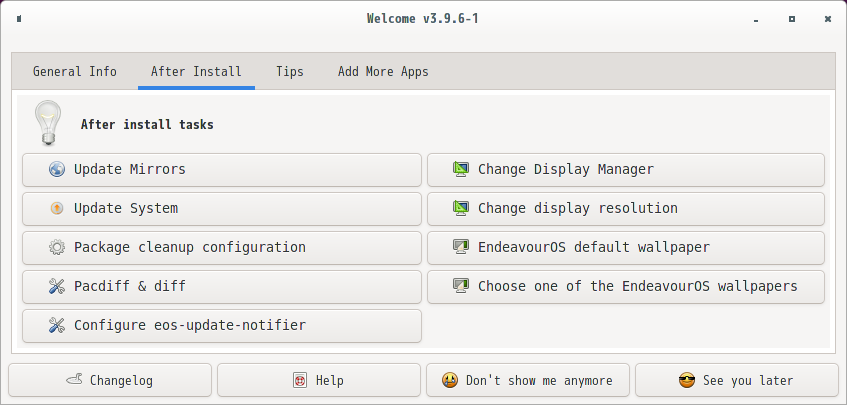847x405 pixels.
Task: Open Help
Action: click(x=319, y=380)
